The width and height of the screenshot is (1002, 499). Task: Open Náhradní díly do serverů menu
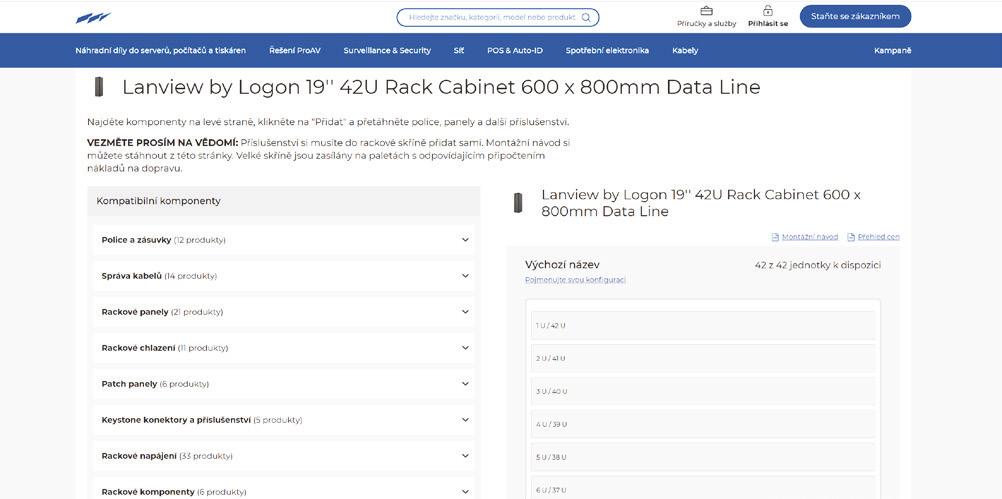pyautogui.click(x=160, y=50)
